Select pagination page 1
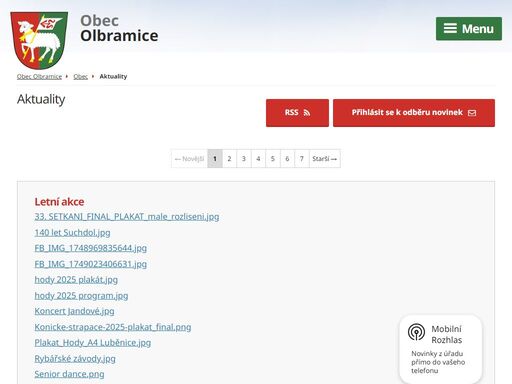 [215, 159]
